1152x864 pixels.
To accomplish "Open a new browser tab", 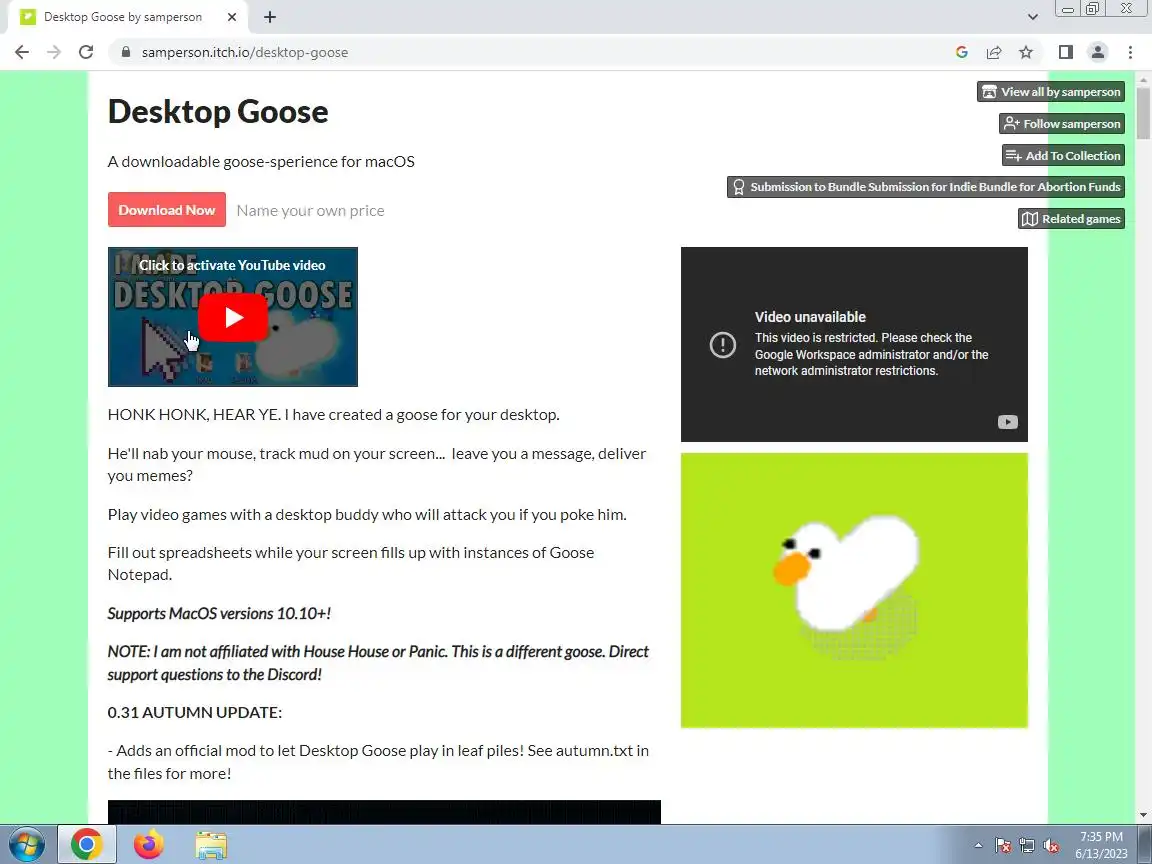I will (x=270, y=17).
